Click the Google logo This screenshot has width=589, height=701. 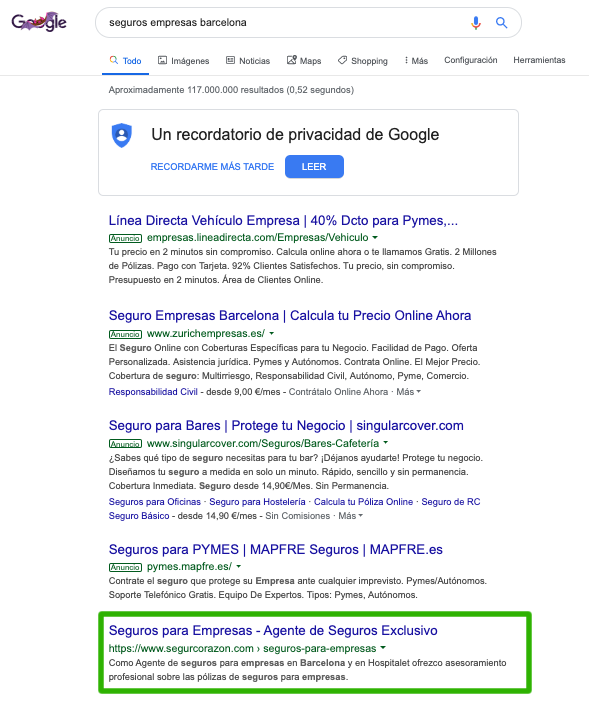[x=39, y=22]
